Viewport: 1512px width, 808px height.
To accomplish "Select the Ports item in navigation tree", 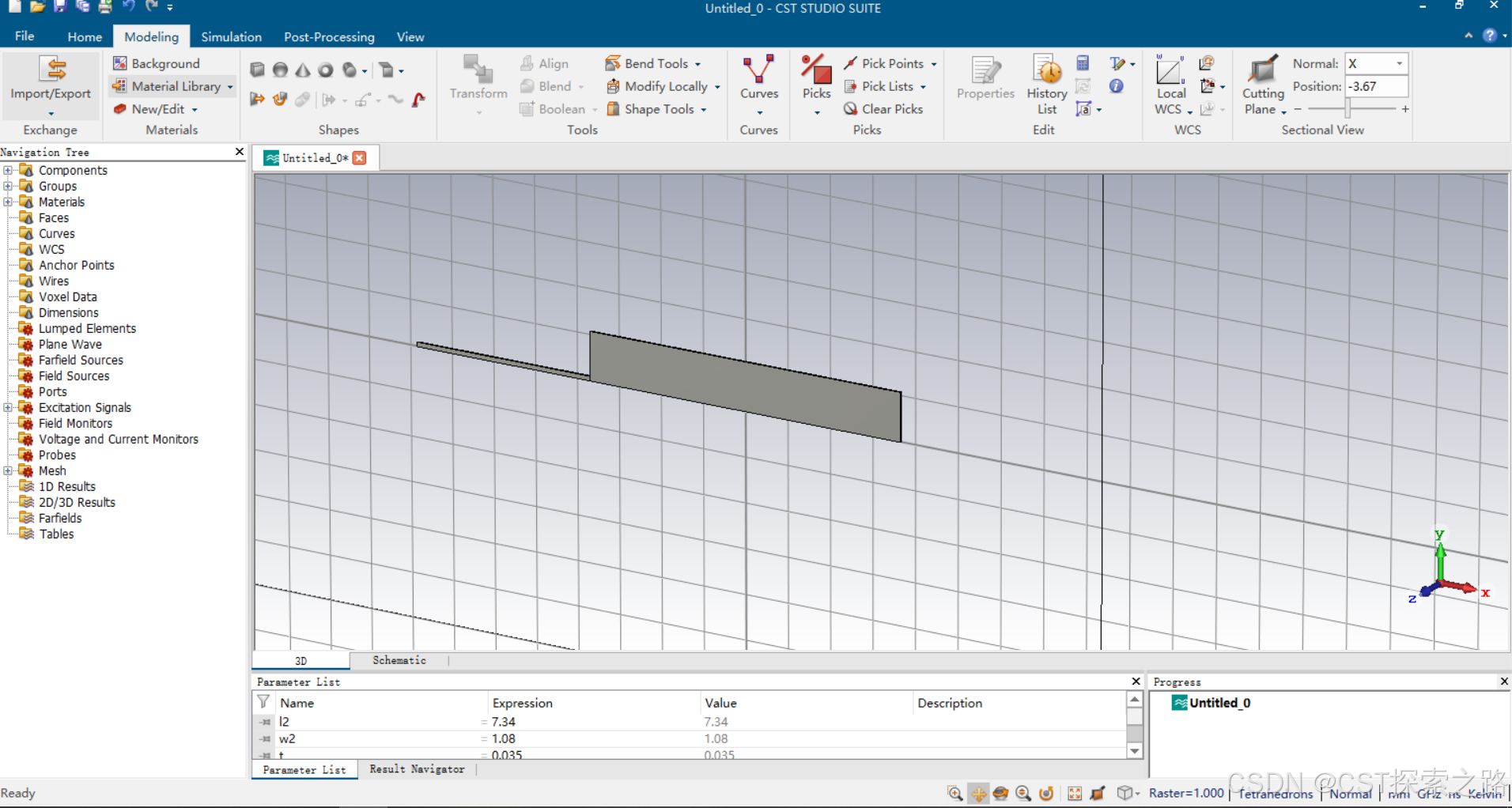I will 52,391.
